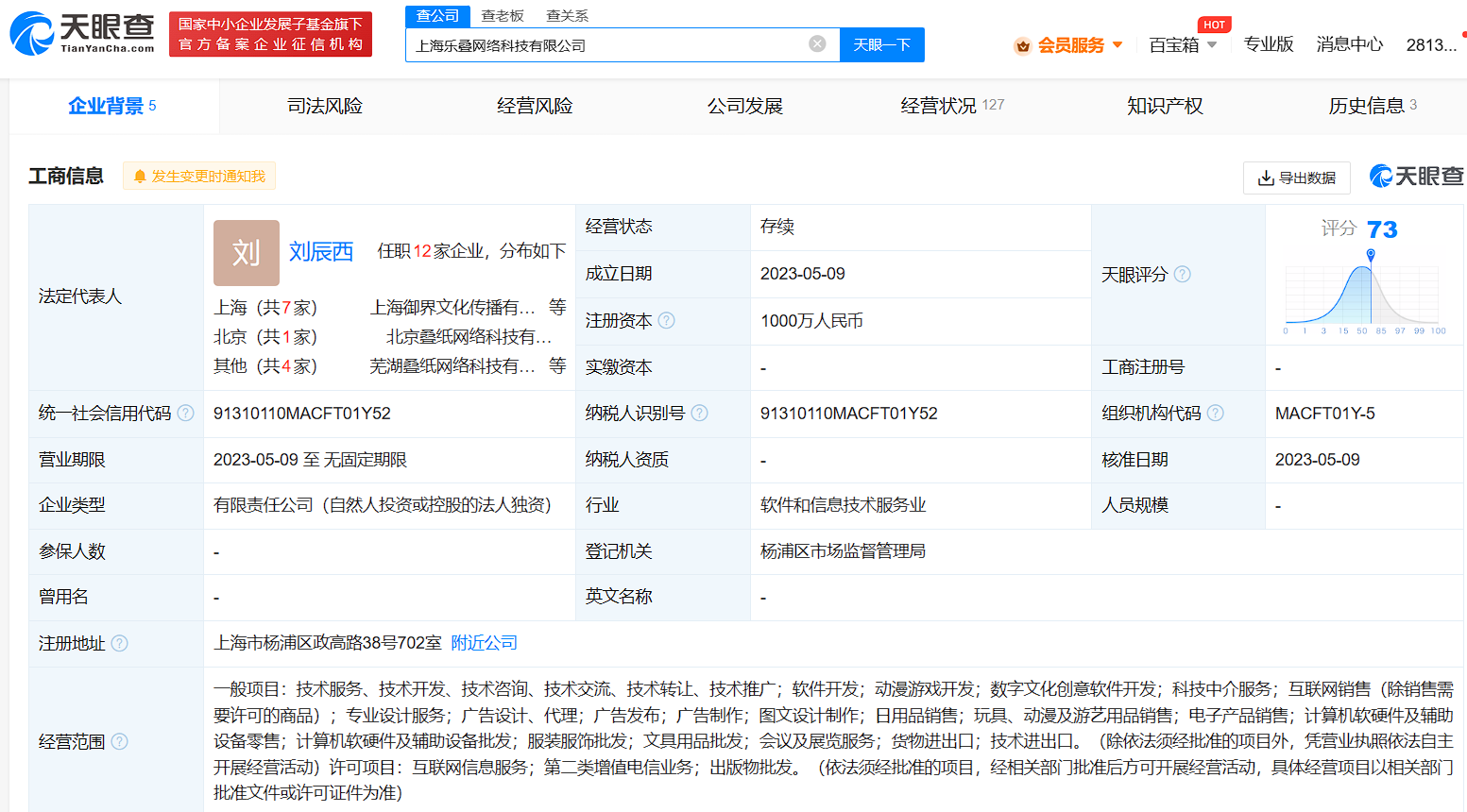Open the 专业版 link
This screenshot has height=812, width=1467.
click(1269, 44)
